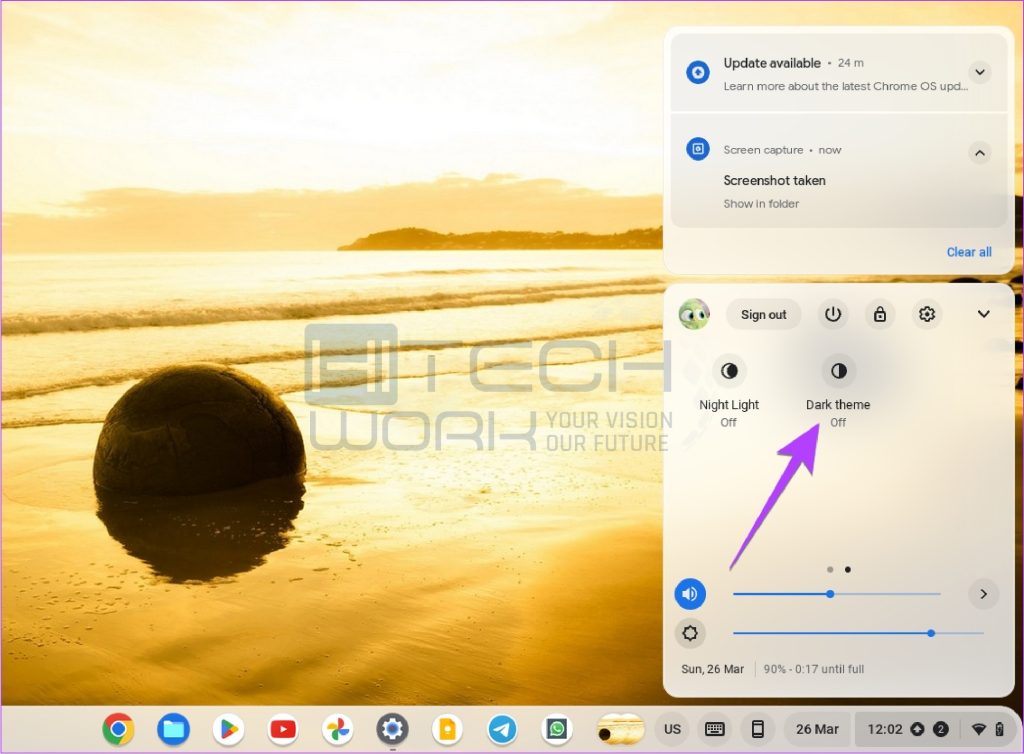Click the 12:02 clock in status tray
Viewport: 1024px width, 754px height.
pyautogui.click(x=884, y=729)
